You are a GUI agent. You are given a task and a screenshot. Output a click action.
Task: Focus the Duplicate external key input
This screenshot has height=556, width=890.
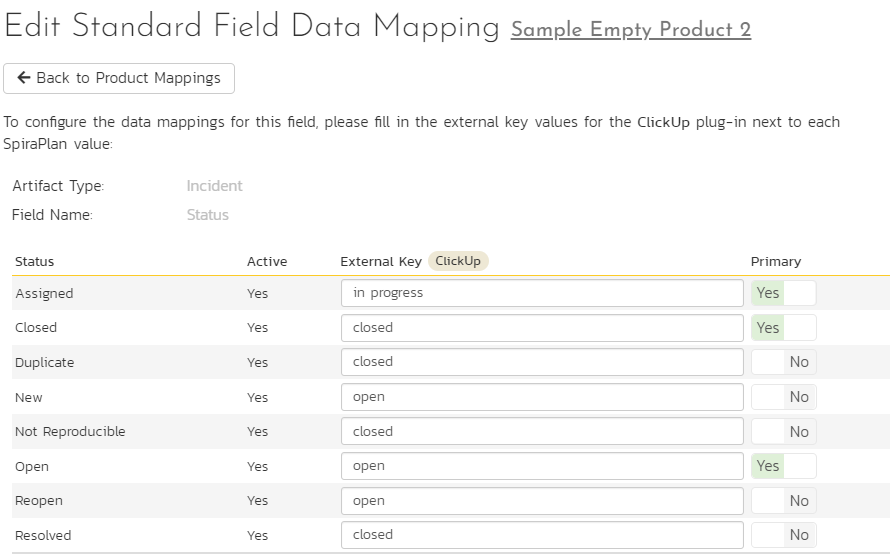tap(542, 362)
